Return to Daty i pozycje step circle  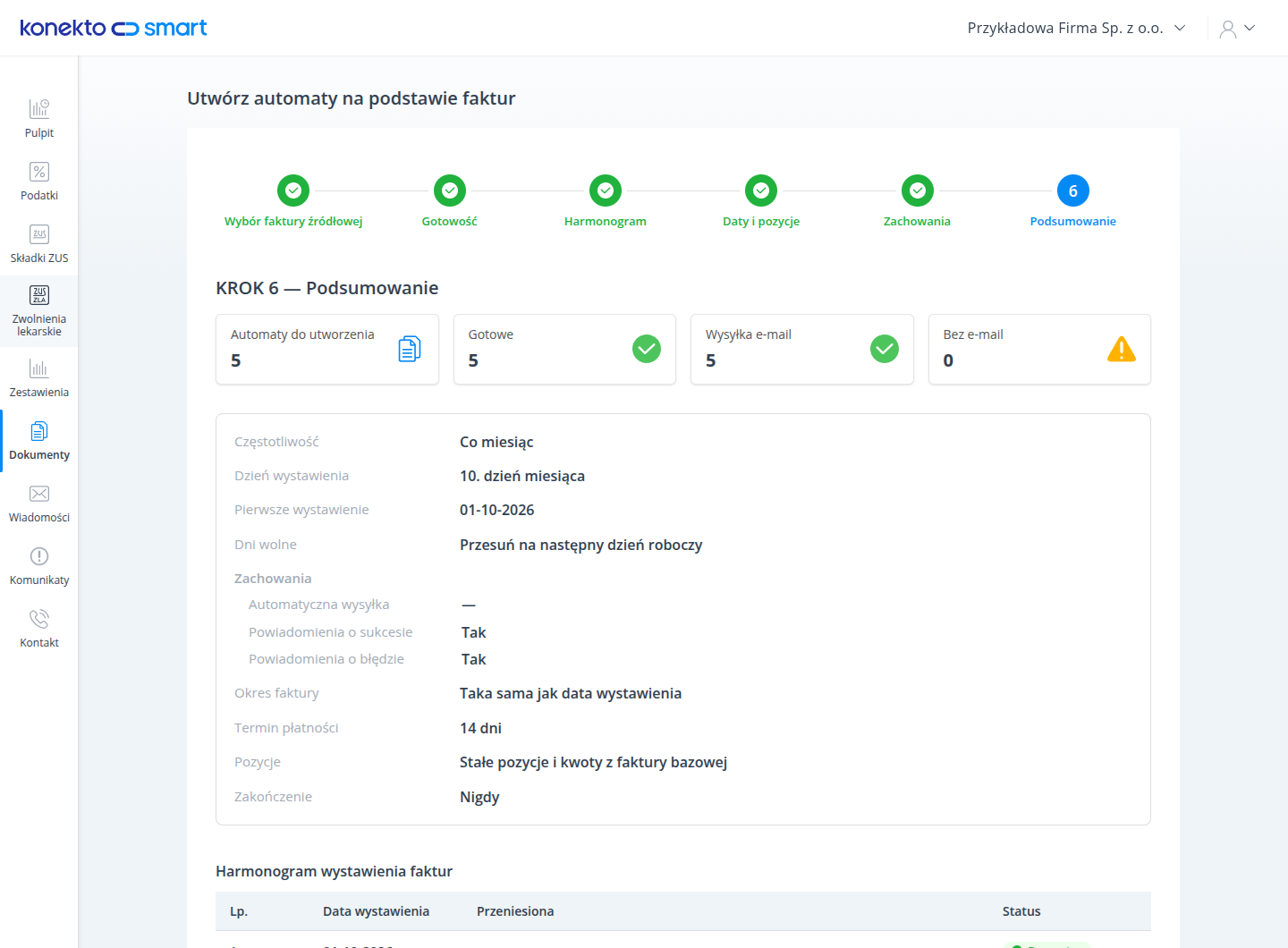click(x=761, y=190)
